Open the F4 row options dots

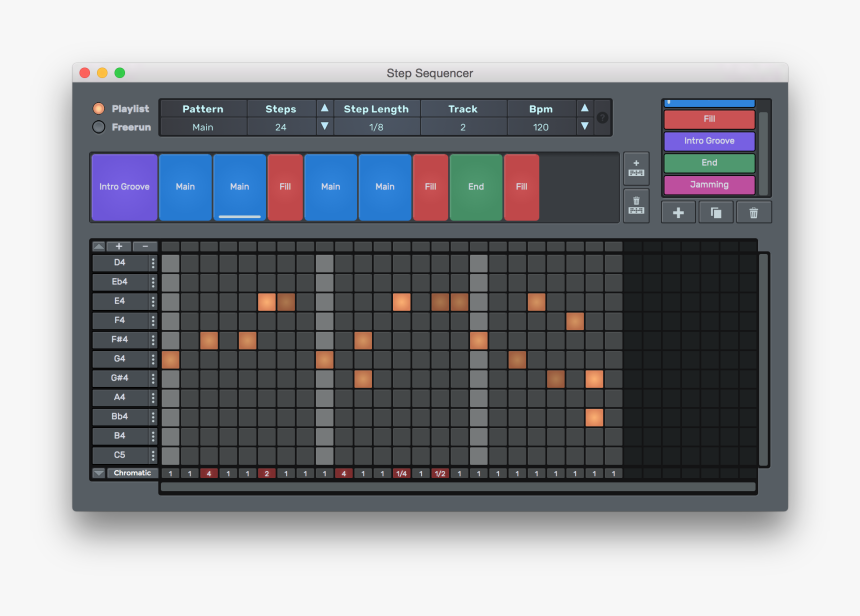pos(153,321)
